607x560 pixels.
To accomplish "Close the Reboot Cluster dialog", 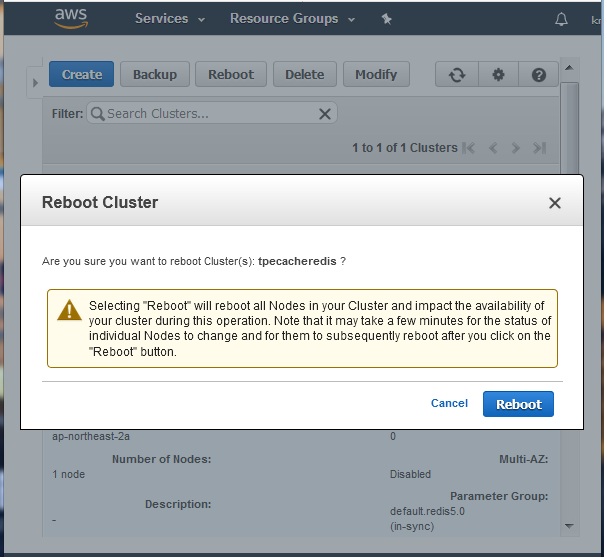I will [x=555, y=203].
